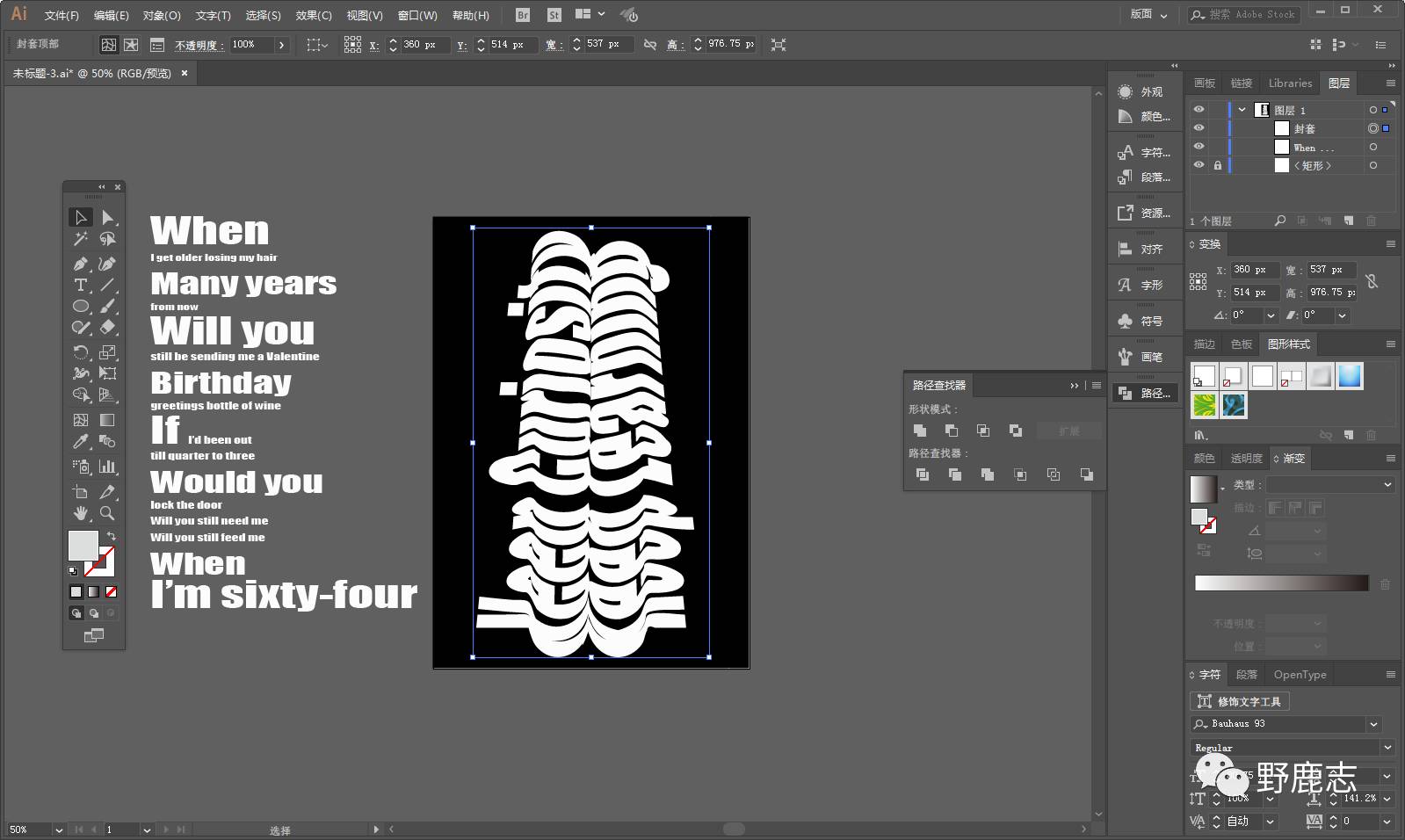The height and width of the screenshot is (840, 1405).
Task: Click the X position field in control bar
Action: tap(424, 44)
